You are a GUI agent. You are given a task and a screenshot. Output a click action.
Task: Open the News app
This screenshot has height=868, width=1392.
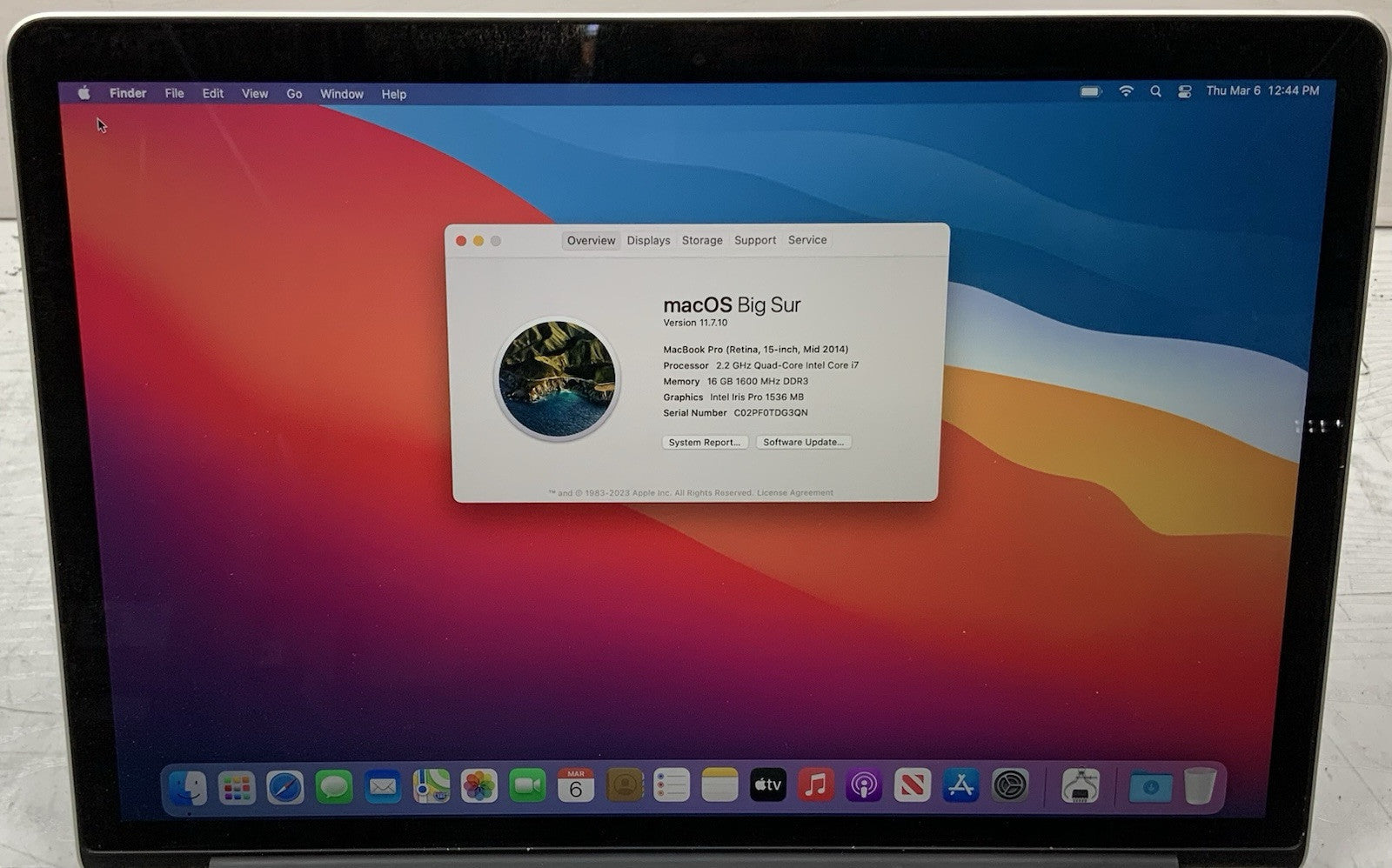click(912, 785)
